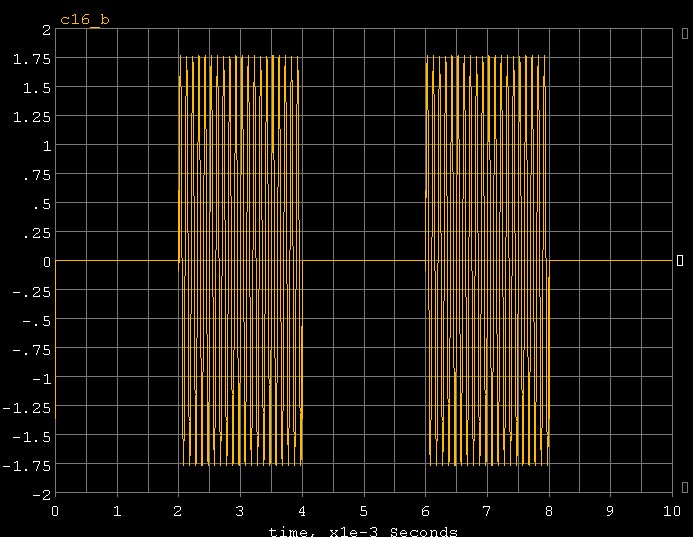The image size is (693, 537).
Task: Click the time axis label text
Action: (363, 531)
